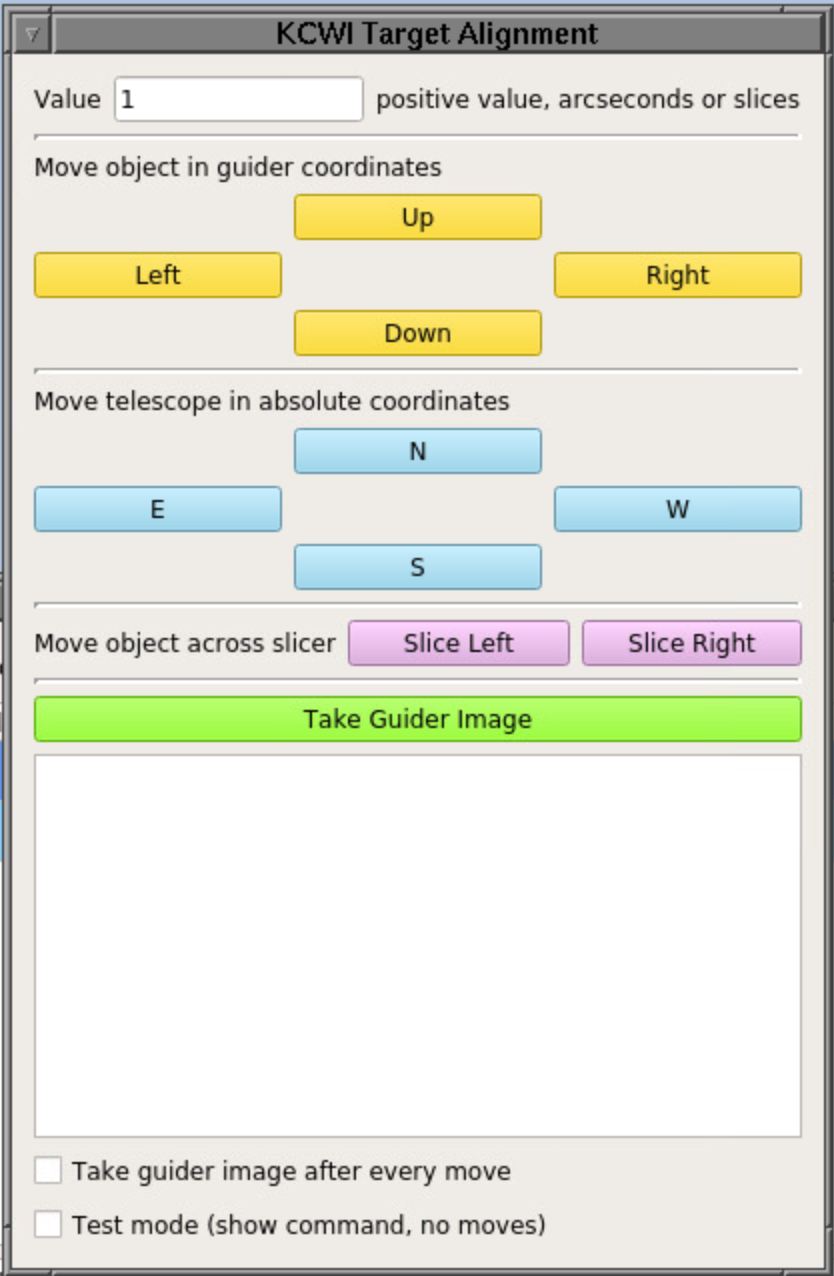Move the object Left in guider coordinates

point(156,275)
